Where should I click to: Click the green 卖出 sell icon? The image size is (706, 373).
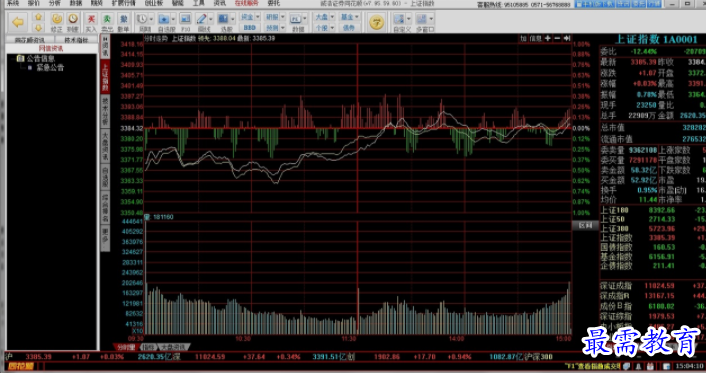tap(107, 22)
